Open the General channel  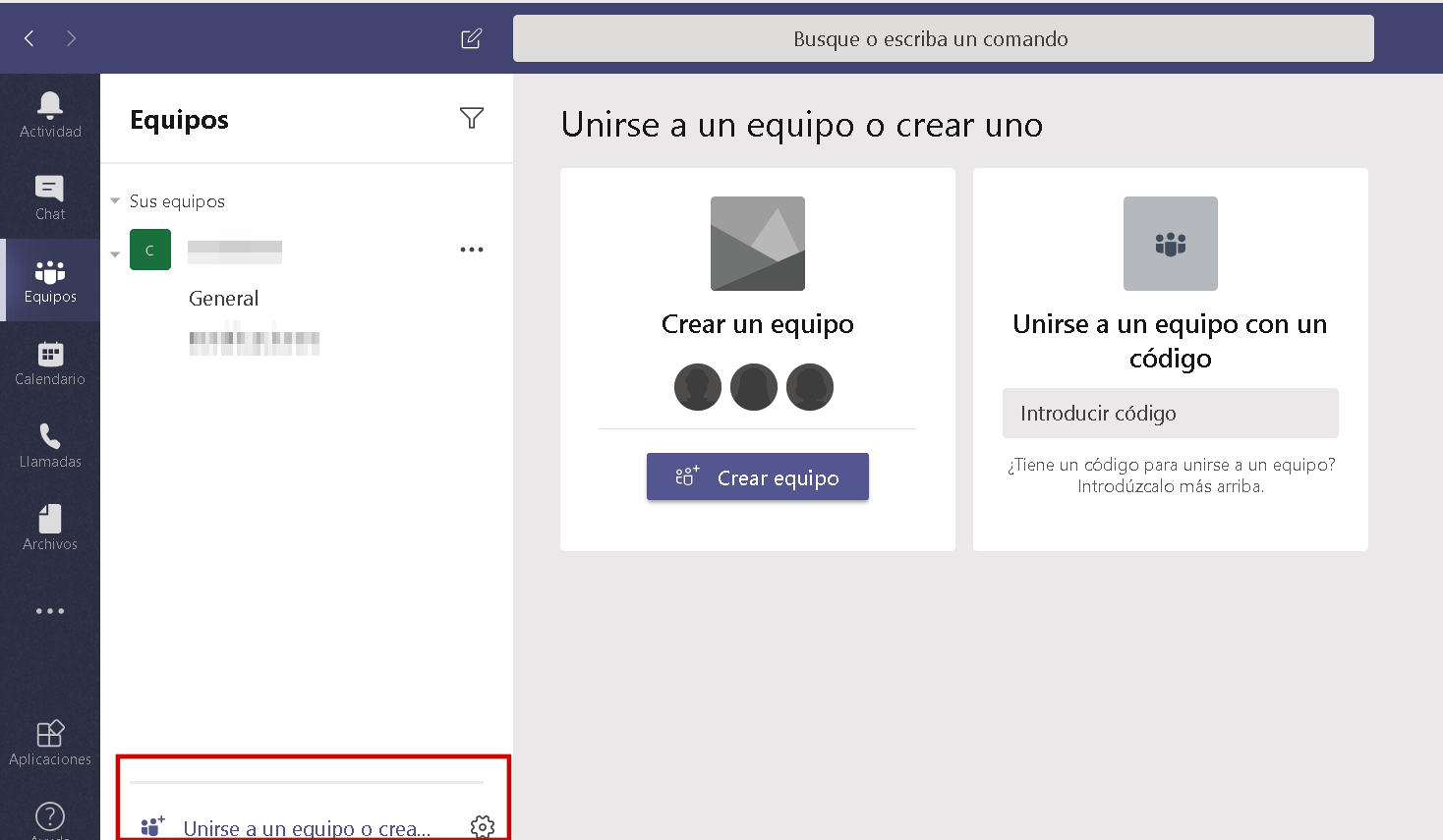click(224, 299)
